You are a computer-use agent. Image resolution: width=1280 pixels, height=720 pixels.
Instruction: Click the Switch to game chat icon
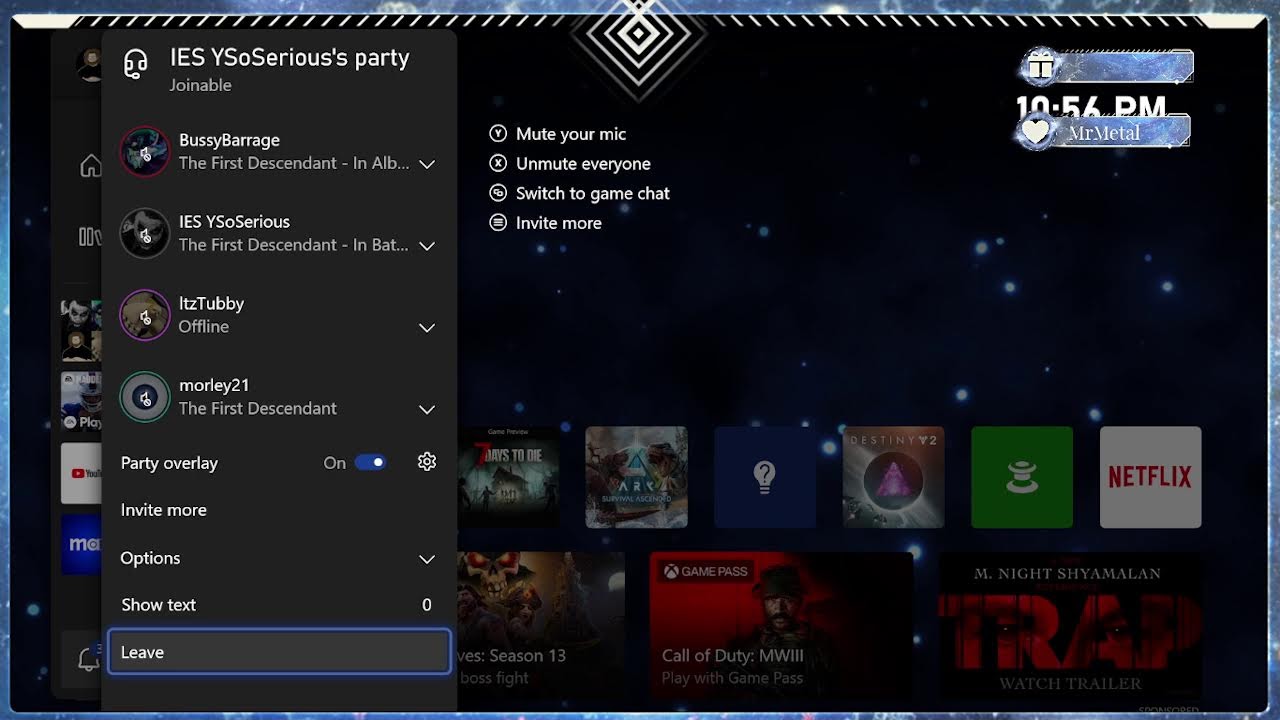(x=498, y=193)
